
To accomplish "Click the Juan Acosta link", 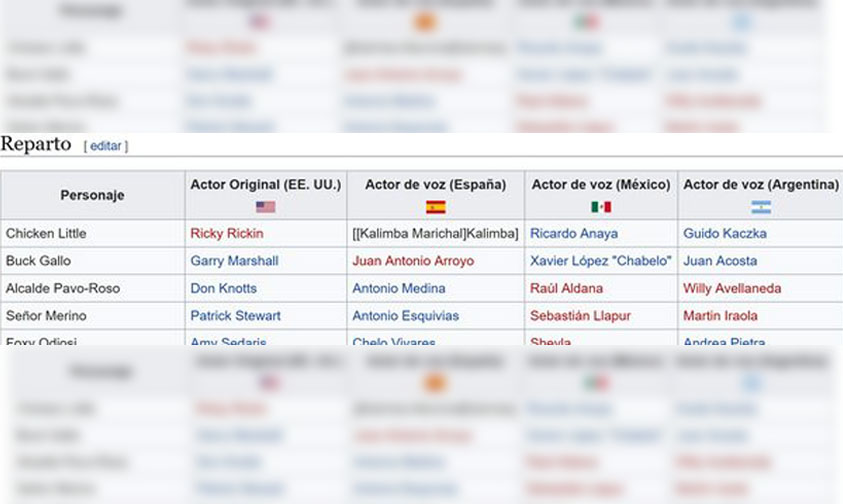I will coord(720,261).
